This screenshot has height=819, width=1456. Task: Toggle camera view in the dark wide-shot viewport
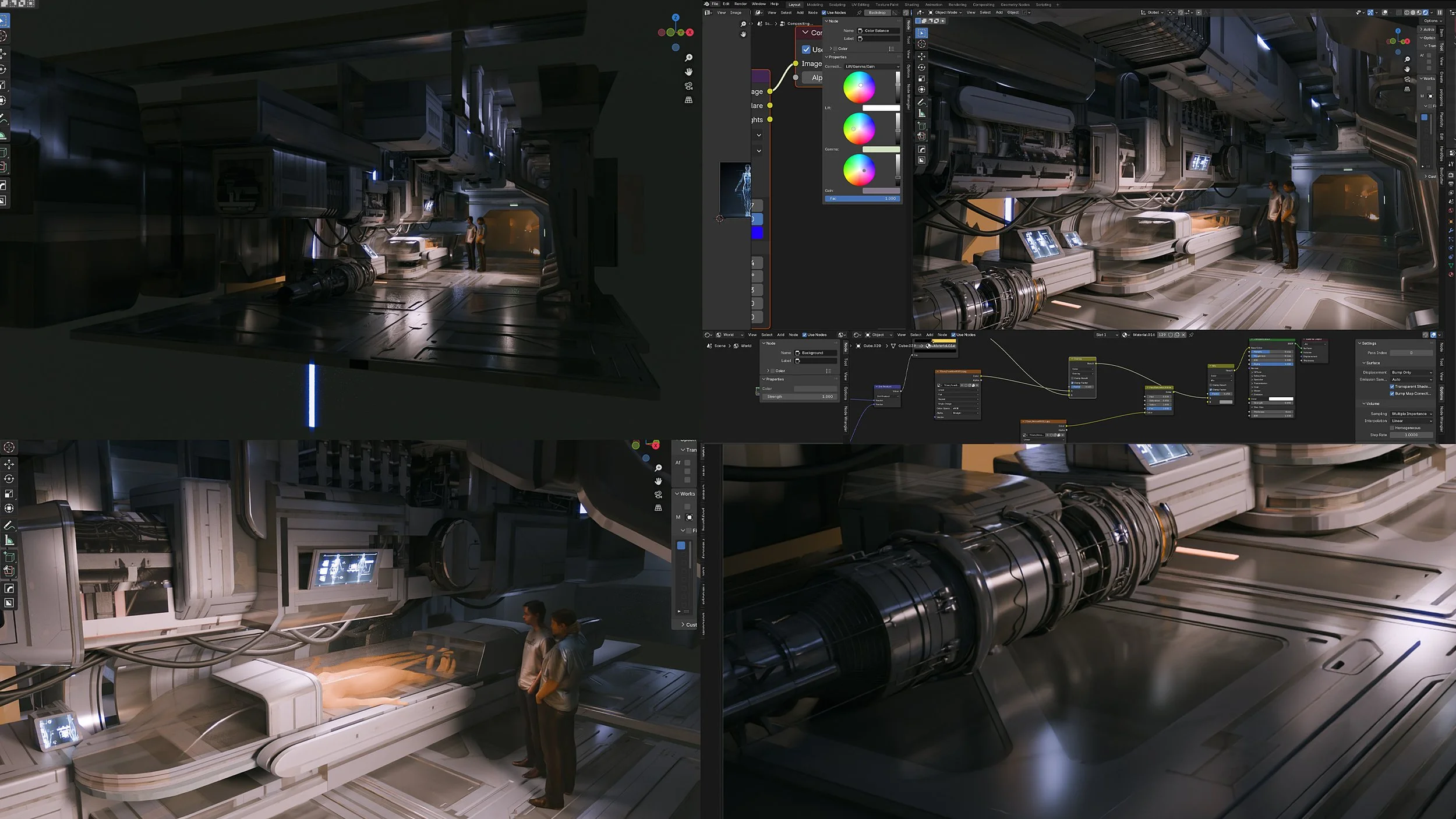coord(688,86)
